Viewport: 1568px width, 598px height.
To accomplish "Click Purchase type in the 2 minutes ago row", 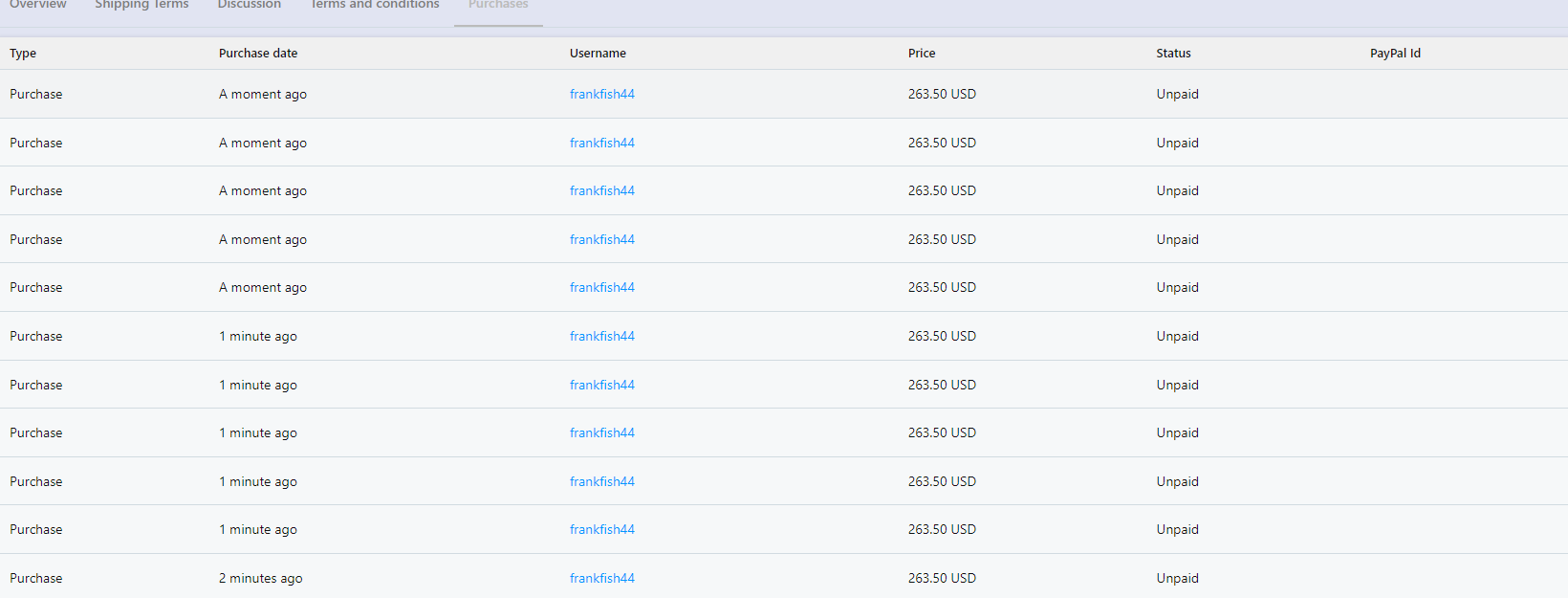I will coord(36,578).
